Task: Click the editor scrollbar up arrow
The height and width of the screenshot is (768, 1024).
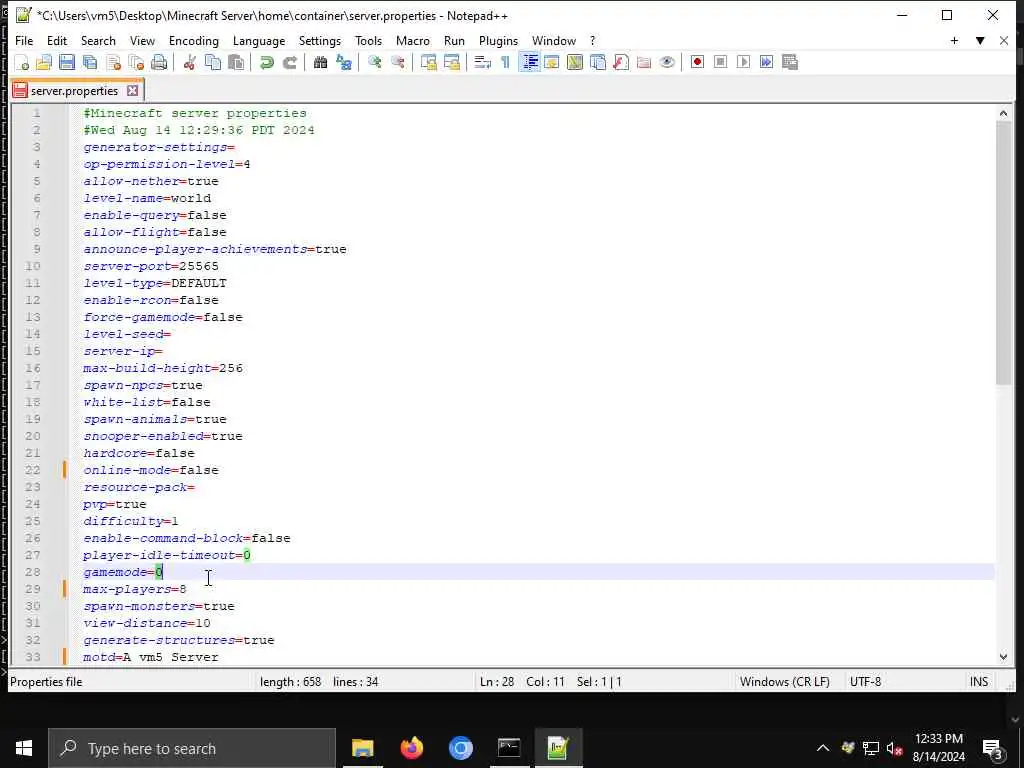Action: tap(1003, 114)
